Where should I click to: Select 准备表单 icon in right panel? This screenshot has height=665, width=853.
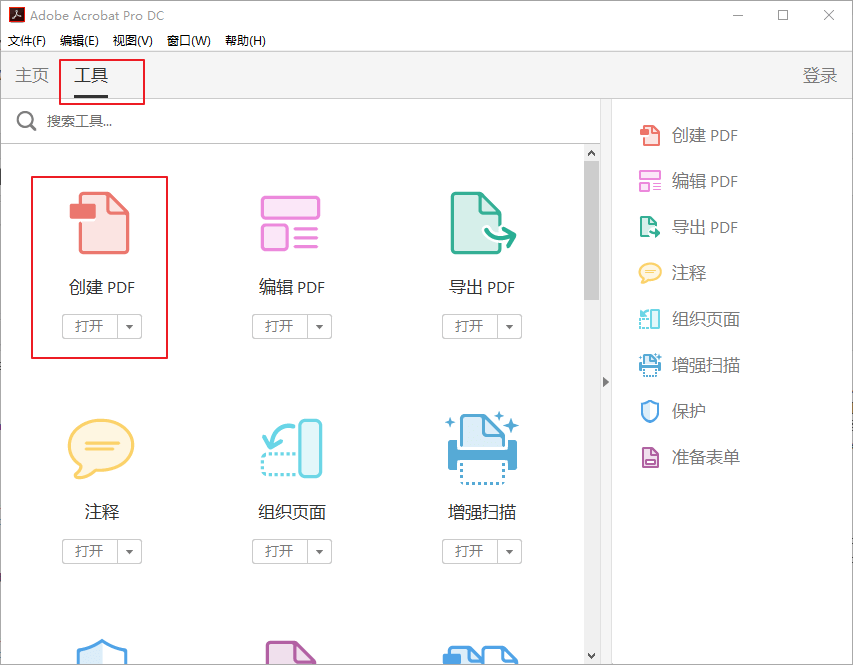tap(650, 457)
